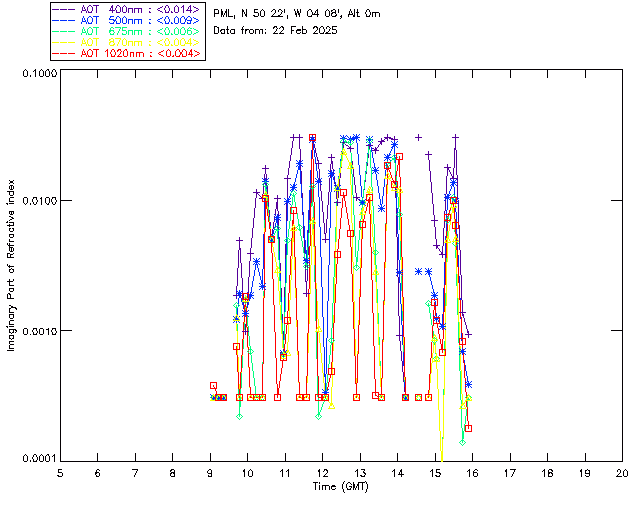Click the y-axis label 0.1000
This screenshot has height=512, width=640.
pyautogui.click(x=39, y=73)
